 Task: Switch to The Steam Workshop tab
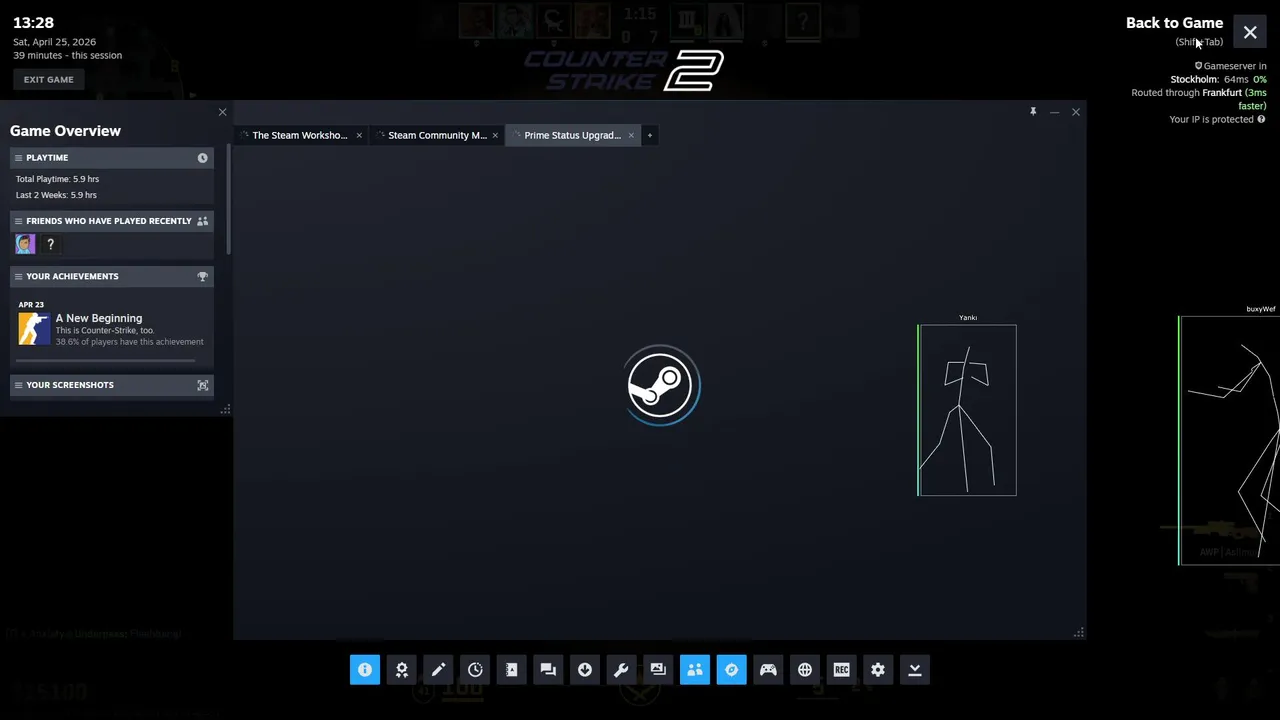(300, 135)
